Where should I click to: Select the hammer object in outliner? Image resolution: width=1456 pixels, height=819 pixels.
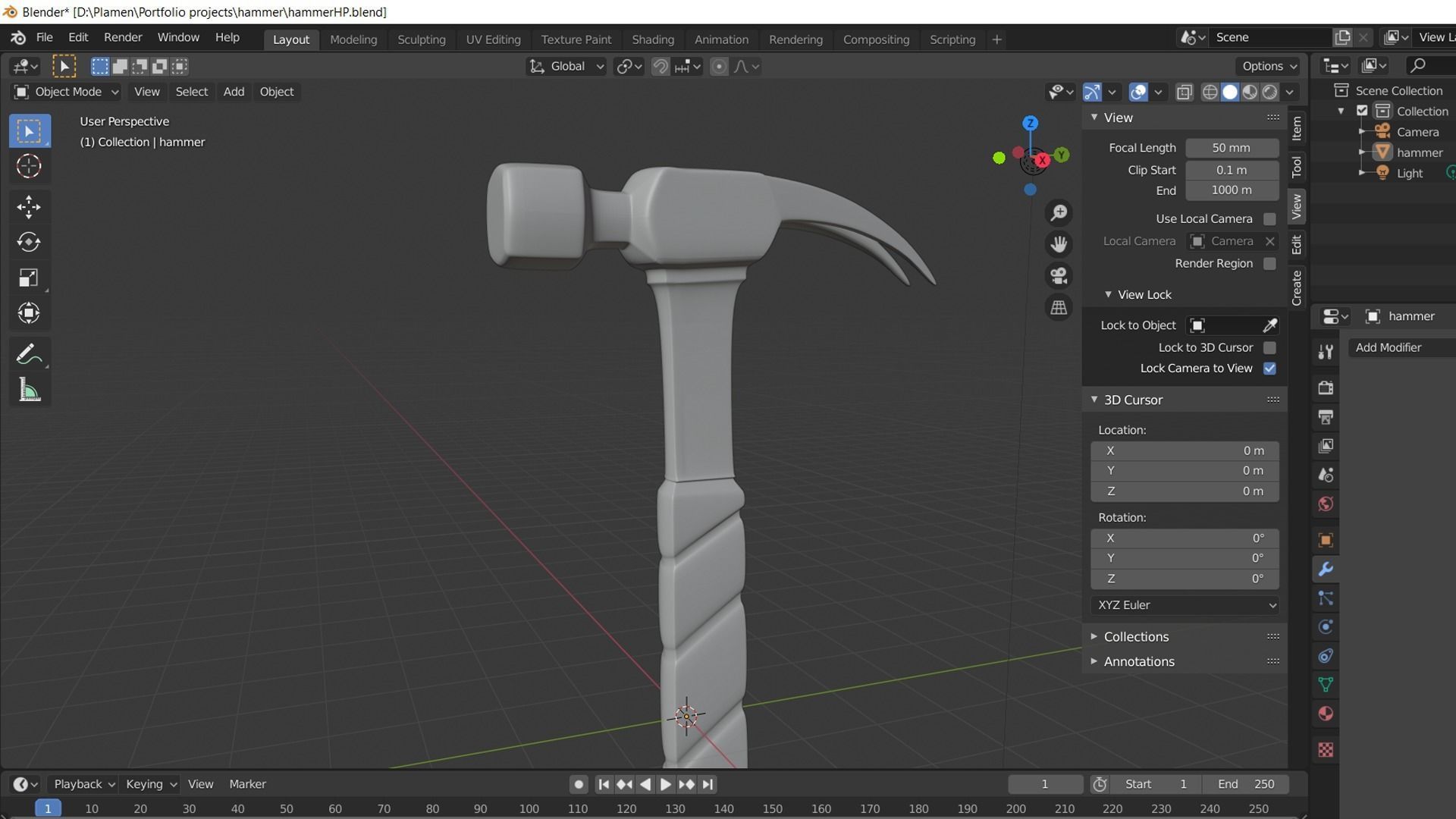[x=1419, y=152]
